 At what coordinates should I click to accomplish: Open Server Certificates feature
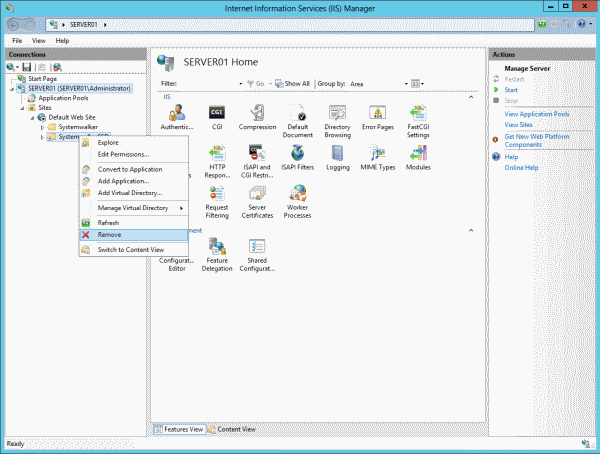[x=257, y=202]
